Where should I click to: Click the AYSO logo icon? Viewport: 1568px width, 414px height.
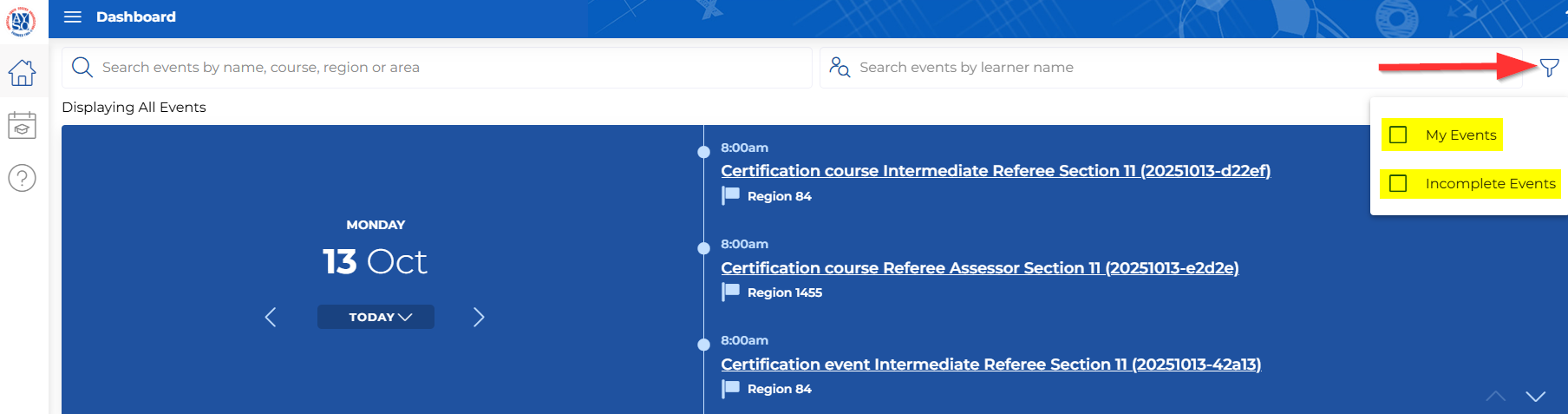21,20
